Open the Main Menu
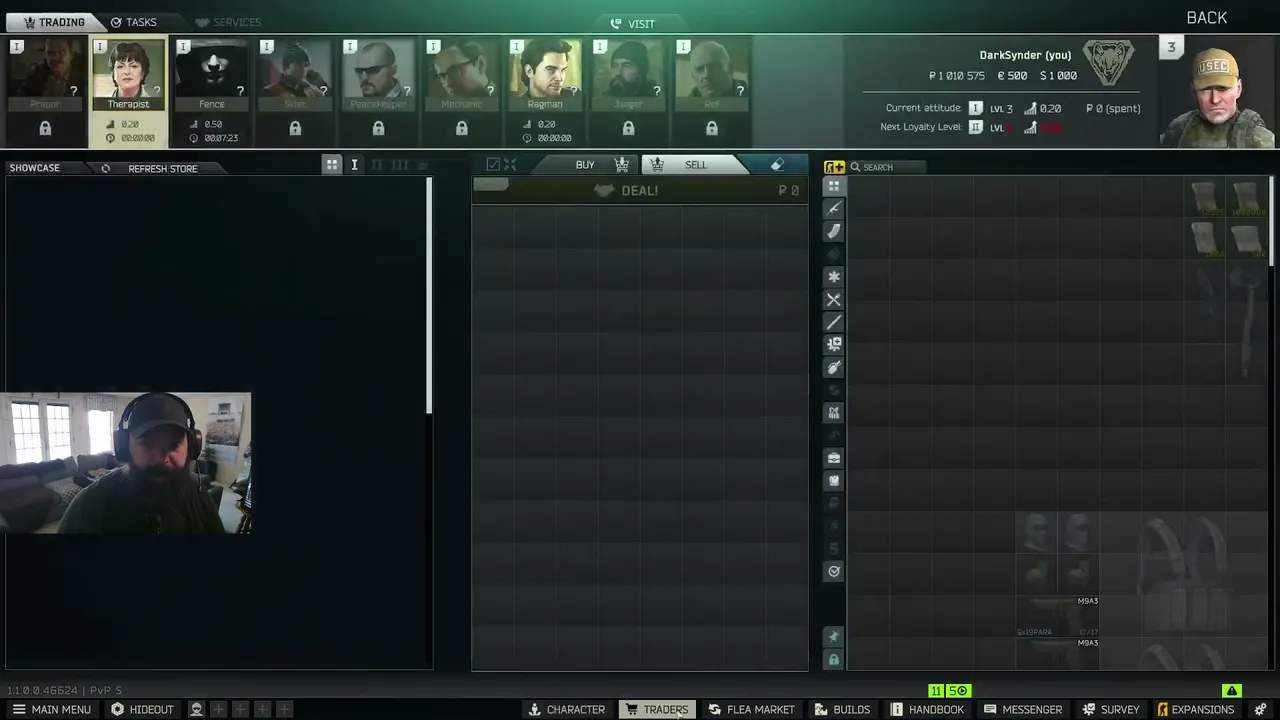 pos(51,709)
